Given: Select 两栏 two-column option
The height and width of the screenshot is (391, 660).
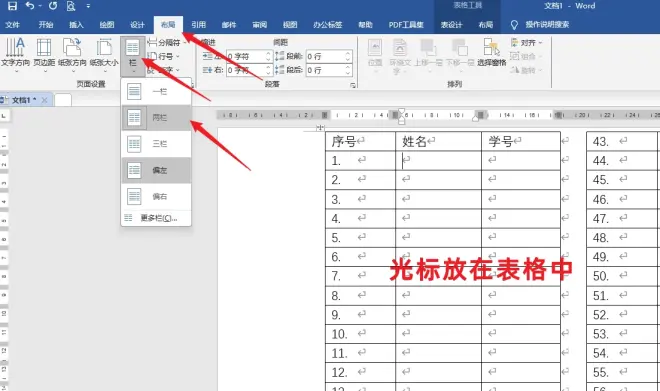Looking at the screenshot, I should pyautogui.click(x=156, y=118).
